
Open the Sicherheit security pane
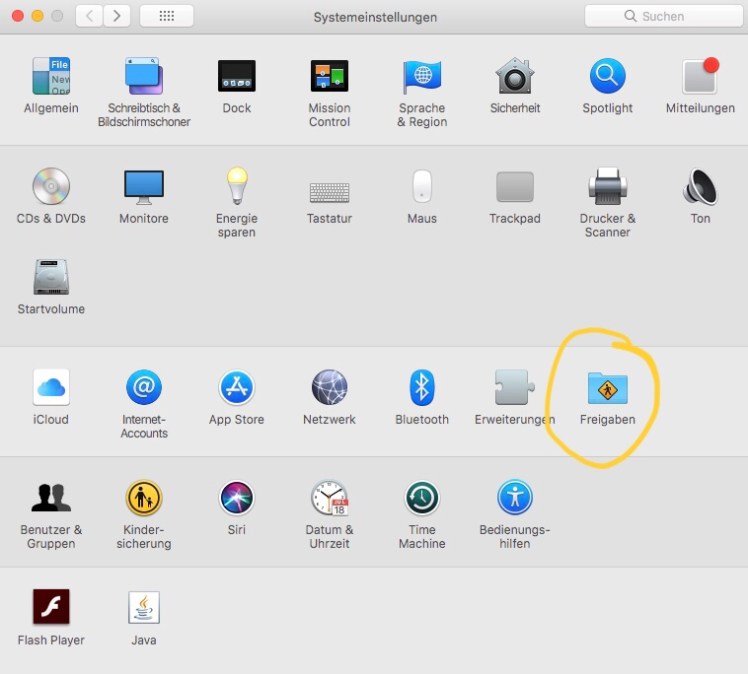(x=514, y=77)
